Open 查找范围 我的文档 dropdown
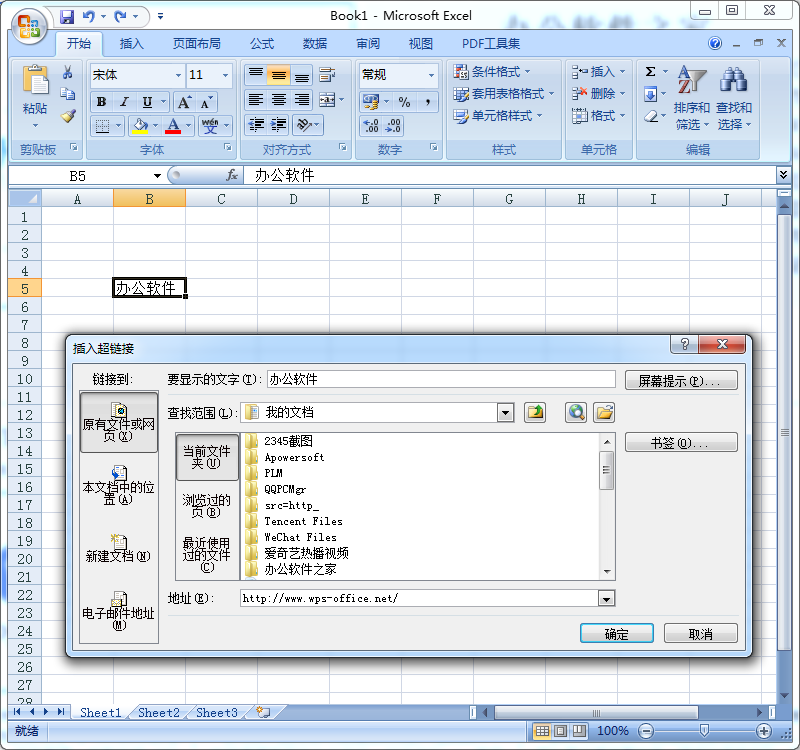The height and width of the screenshot is (750, 800). [x=505, y=412]
